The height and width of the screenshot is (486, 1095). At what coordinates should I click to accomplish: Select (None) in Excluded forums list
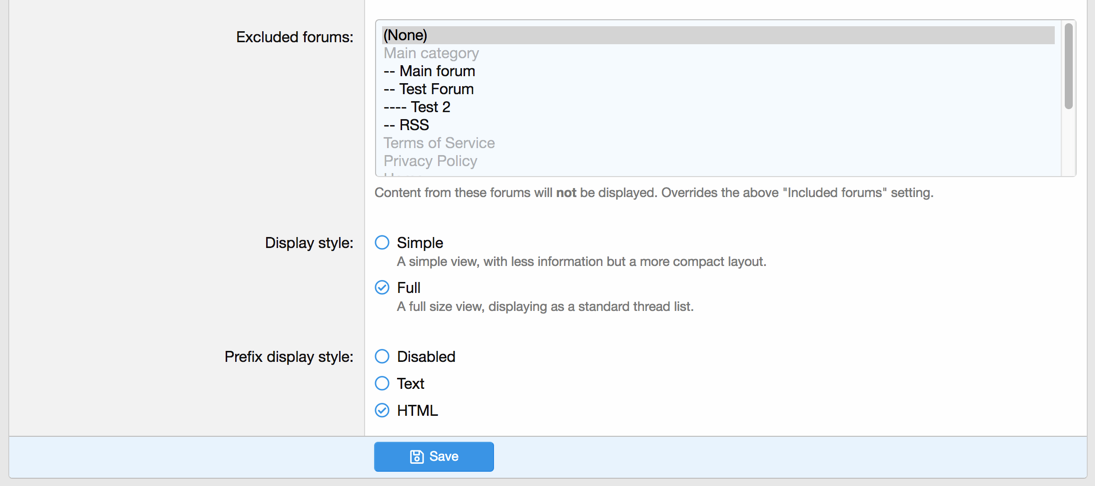(x=405, y=35)
